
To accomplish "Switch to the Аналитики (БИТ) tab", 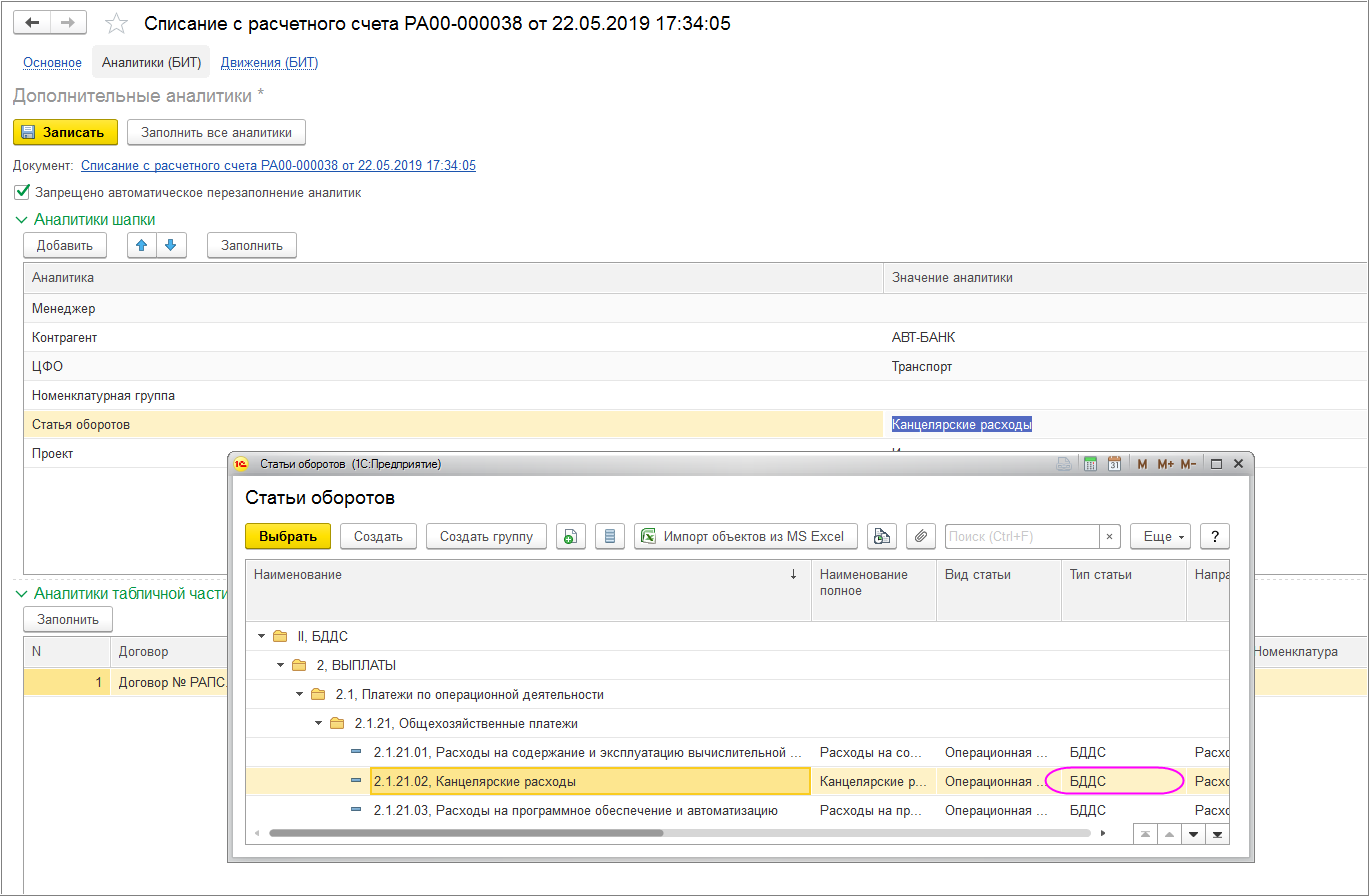I will tap(151, 63).
